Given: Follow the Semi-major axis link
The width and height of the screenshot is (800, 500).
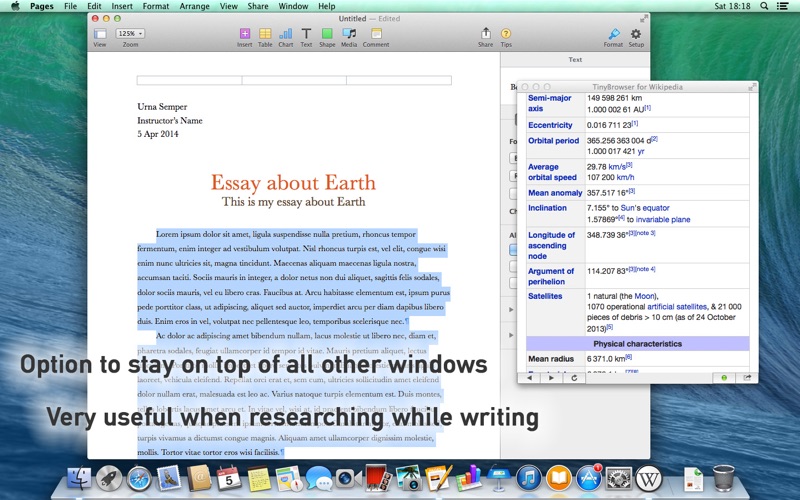Looking at the screenshot, I should pos(549,103).
